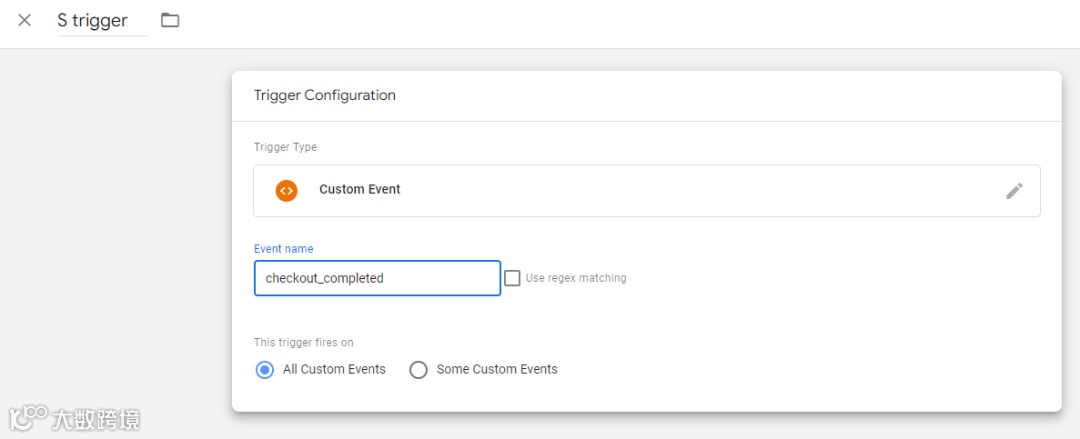Click the watermark logo in bottom-left corner

[x=29, y=416]
